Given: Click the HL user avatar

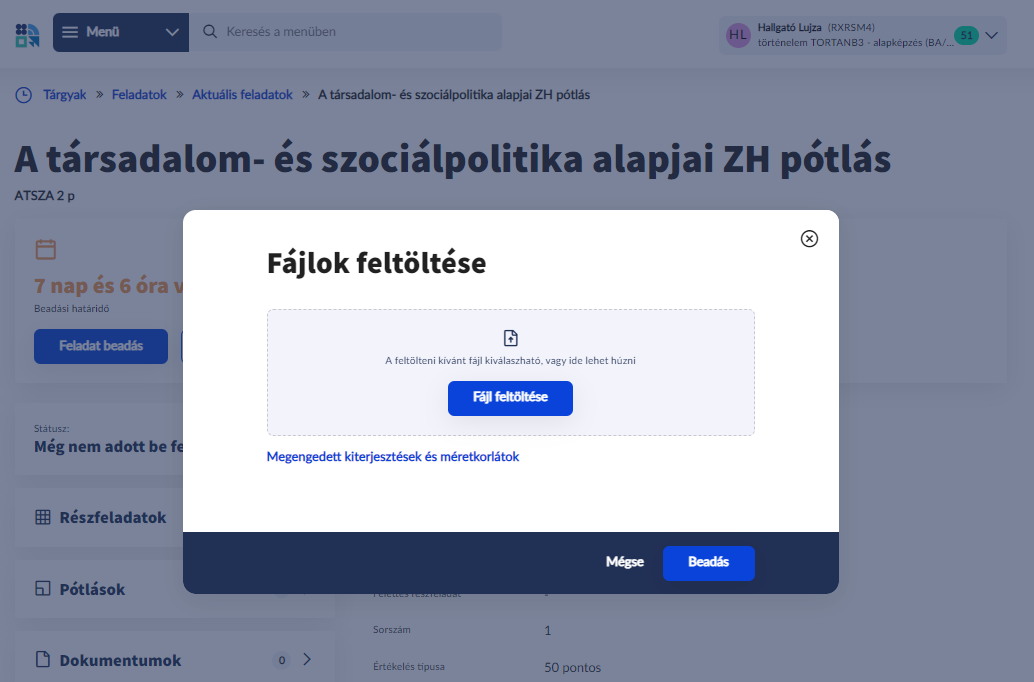Looking at the screenshot, I should click(x=738, y=35).
